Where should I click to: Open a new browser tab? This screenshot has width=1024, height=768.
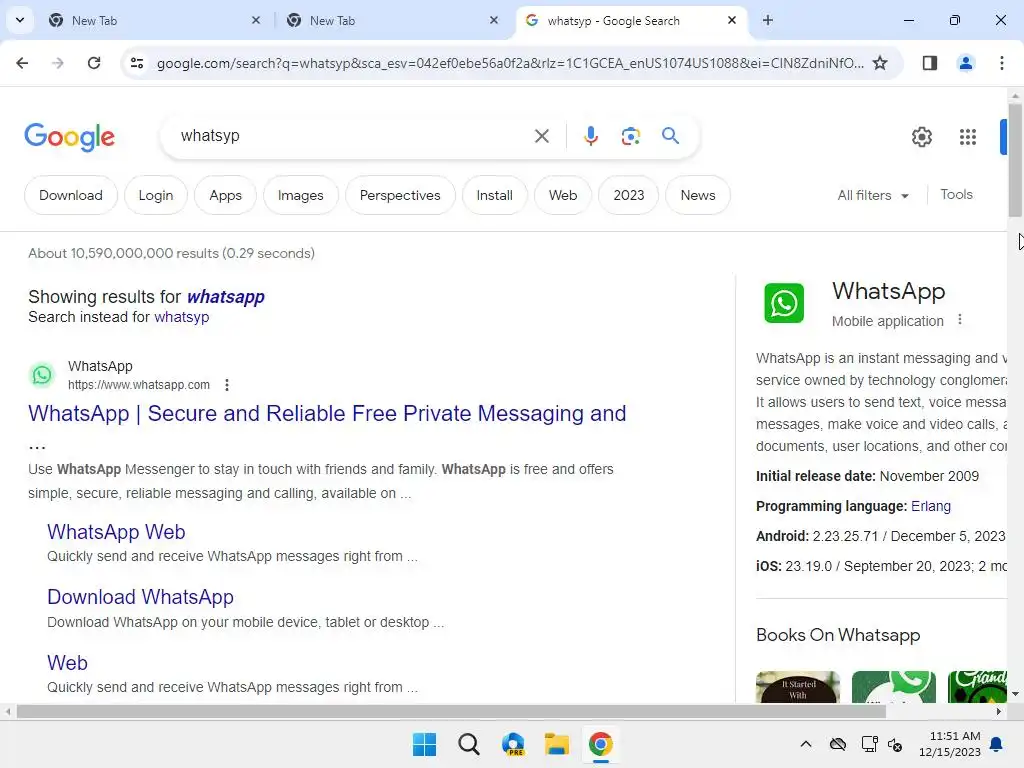pos(768,20)
